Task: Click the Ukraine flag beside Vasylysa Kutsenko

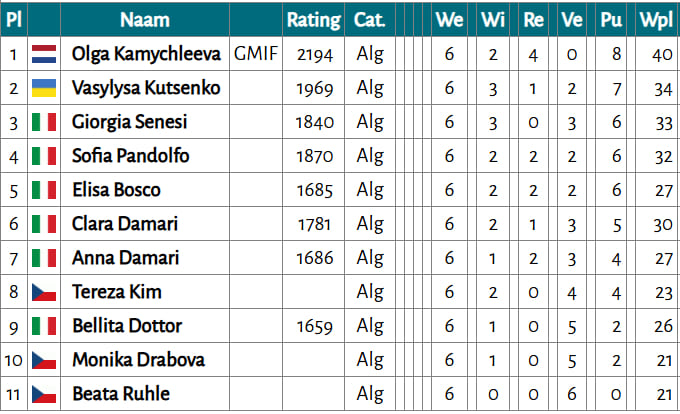Action: (x=44, y=88)
